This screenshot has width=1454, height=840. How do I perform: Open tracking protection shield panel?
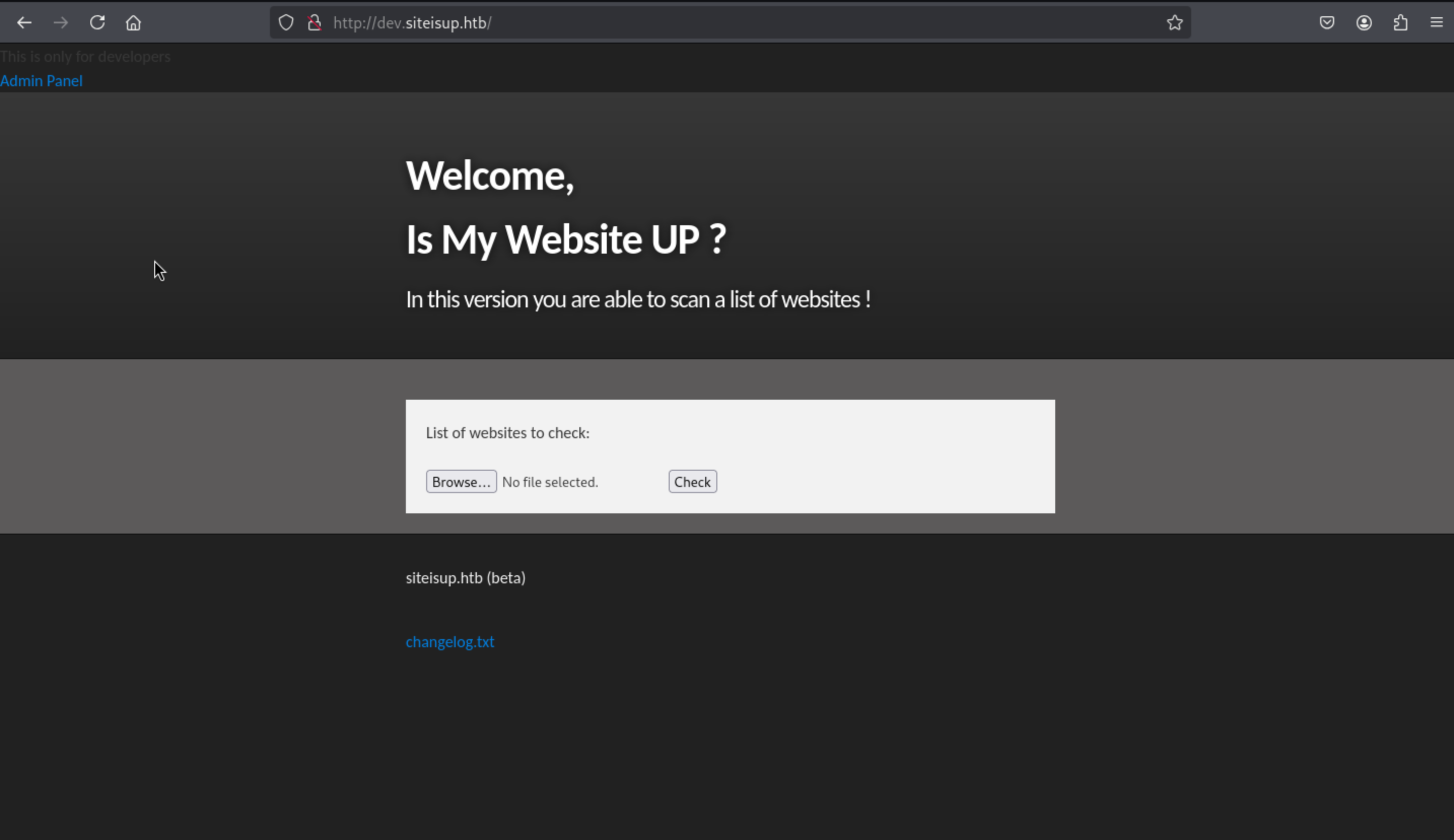[286, 23]
